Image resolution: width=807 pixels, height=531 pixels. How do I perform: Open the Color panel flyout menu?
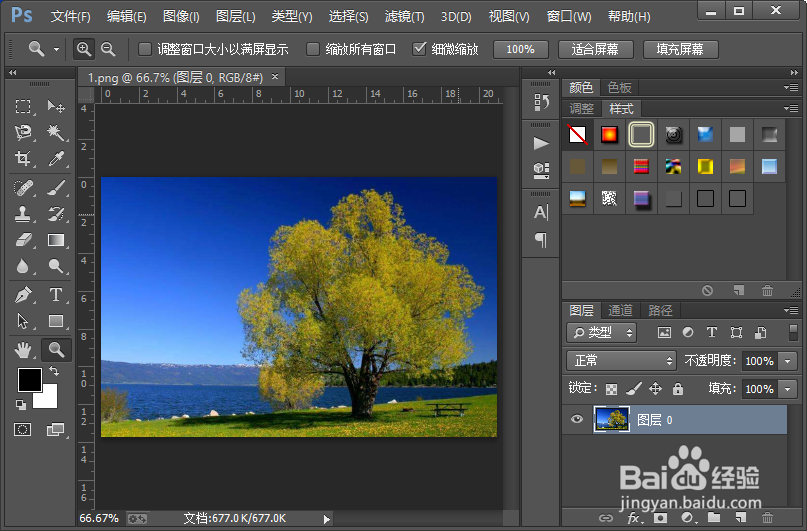[x=791, y=87]
